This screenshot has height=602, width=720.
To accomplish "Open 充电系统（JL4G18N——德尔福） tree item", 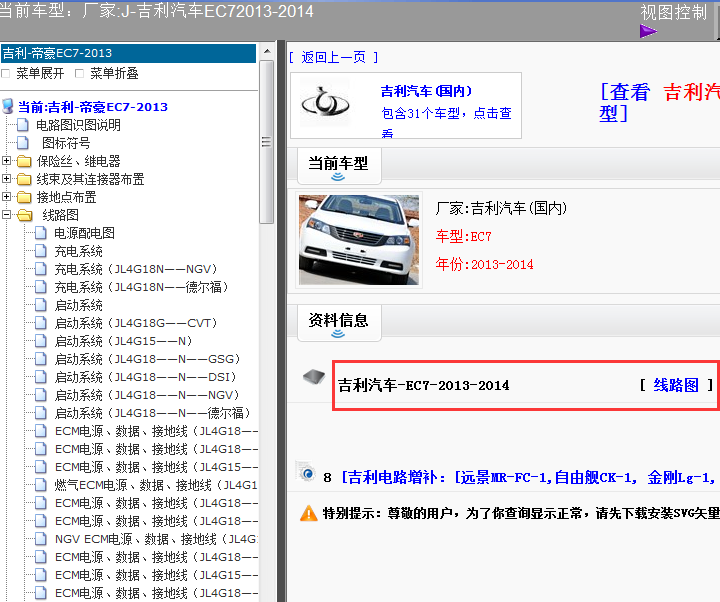I will pyautogui.click(x=142, y=287).
